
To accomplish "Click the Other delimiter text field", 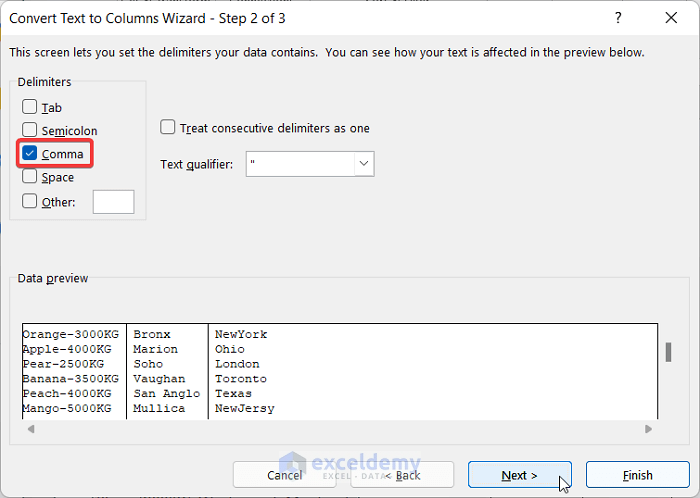I will (x=113, y=202).
